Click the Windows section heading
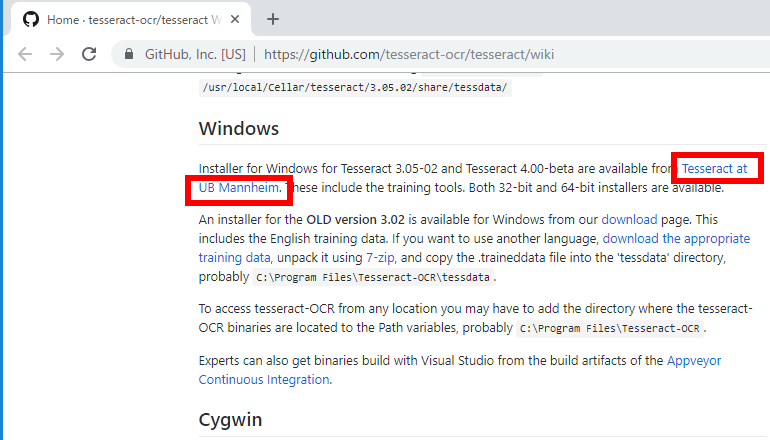Viewport: 770px width, 440px height. click(239, 129)
